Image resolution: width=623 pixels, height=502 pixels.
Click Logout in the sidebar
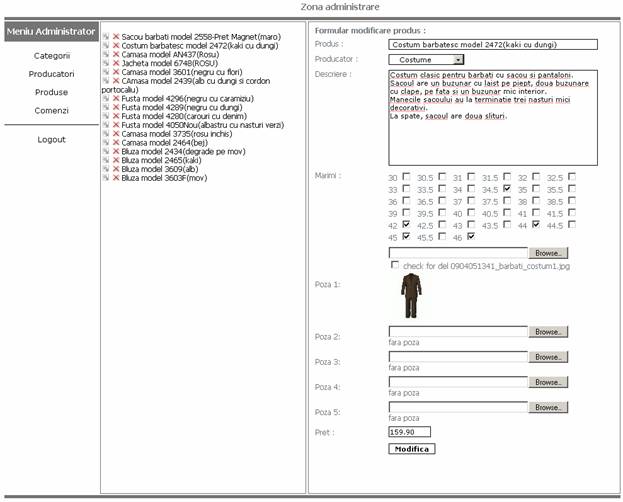click(x=52, y=139)
